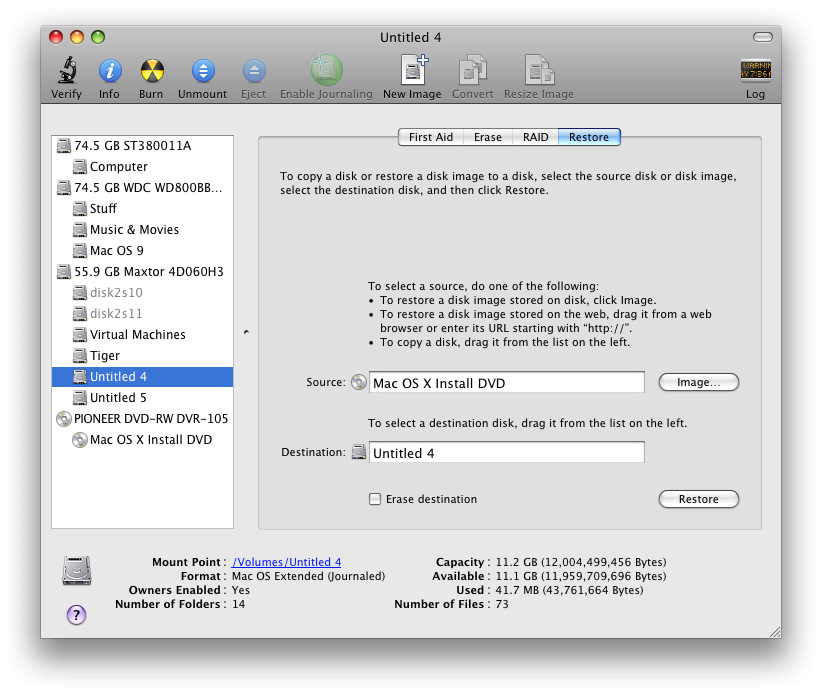The width and height of the screenshot is (822, 694).
Task: Click the Verify microscope icon
Action: pyautogui.click(x=67, y=70)
